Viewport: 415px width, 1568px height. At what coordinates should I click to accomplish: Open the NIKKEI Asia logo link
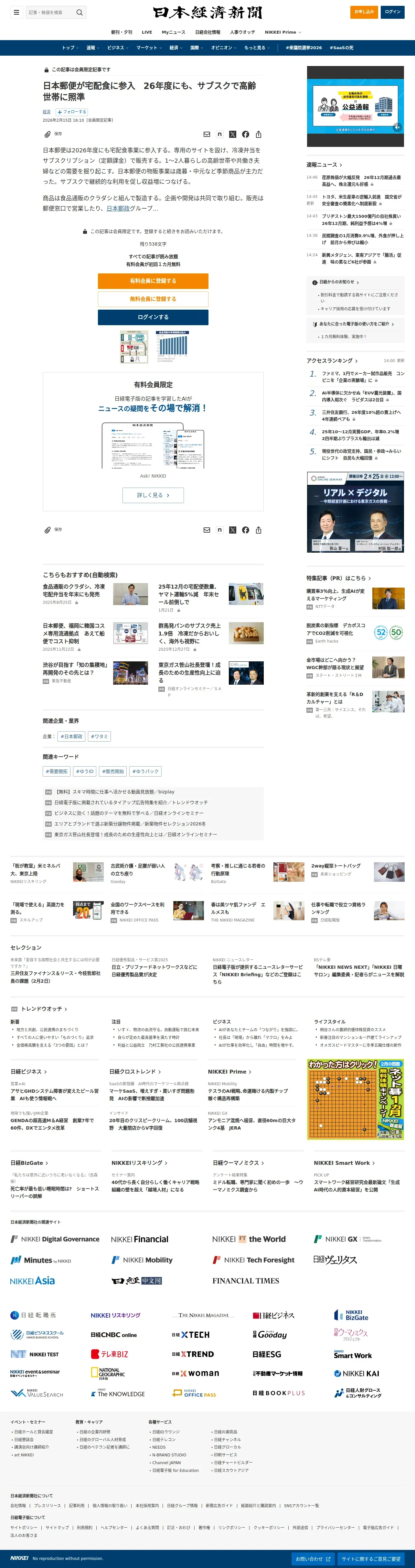pyautogui.click(x=32, y=1281)
